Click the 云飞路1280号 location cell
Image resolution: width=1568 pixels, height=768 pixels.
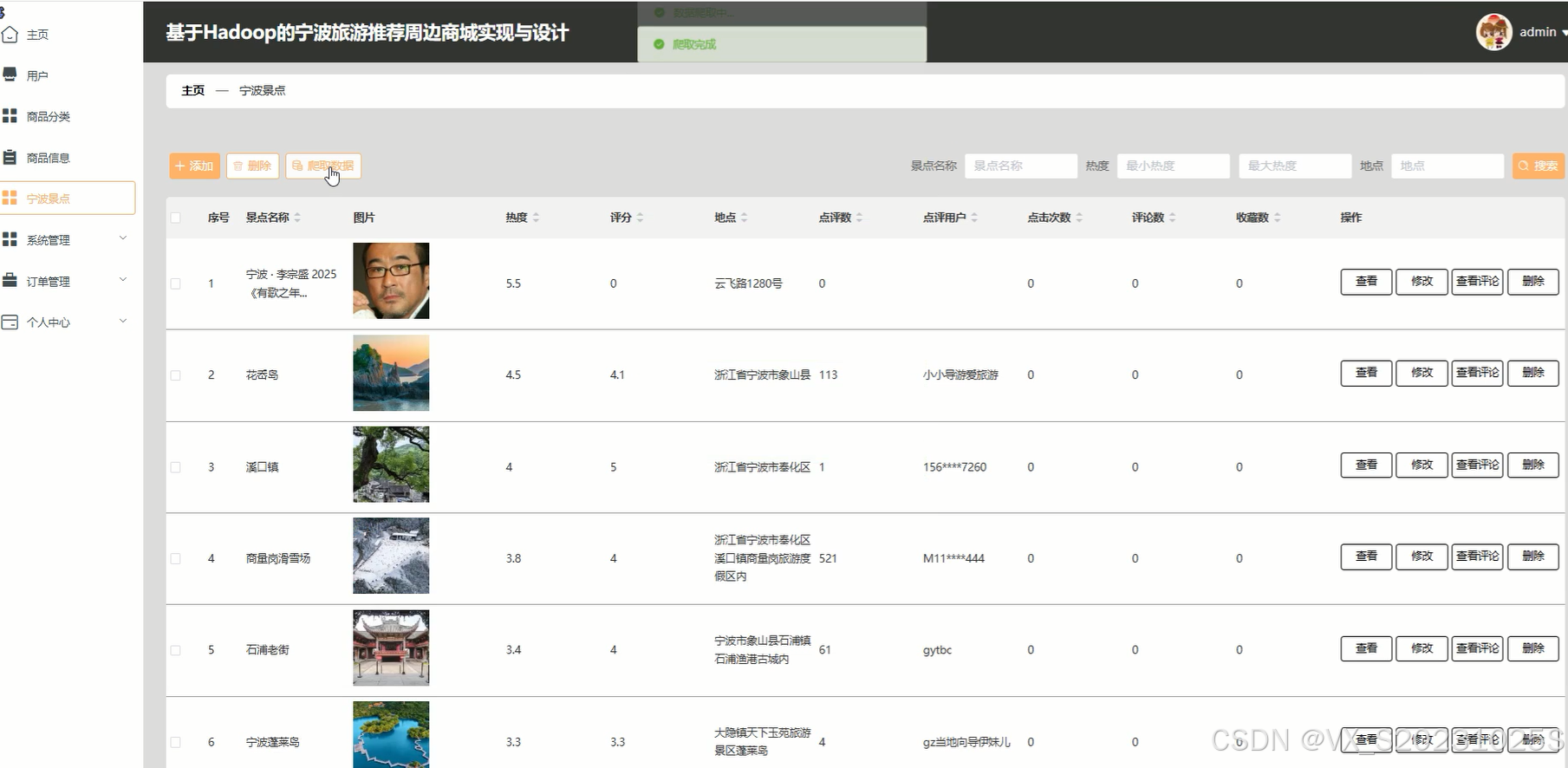(748, 283)
